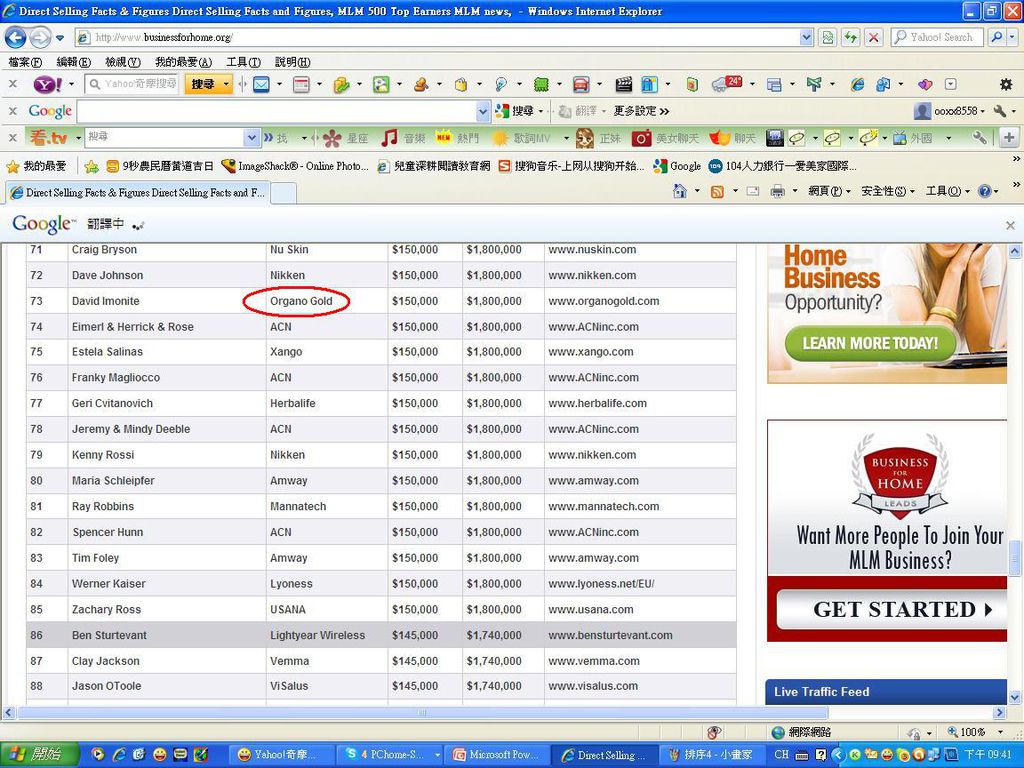Open the 說明(H) Help menu
1024x768 pixels.
coord(293,62)
